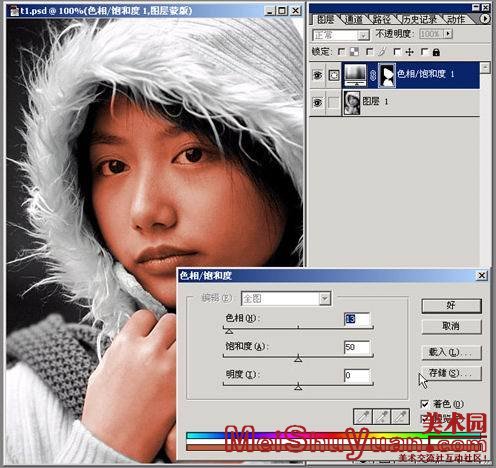Expand the 不透明度 opacity arrow
The height and width of the screenshot is (468, 496).
coord(448,34)
